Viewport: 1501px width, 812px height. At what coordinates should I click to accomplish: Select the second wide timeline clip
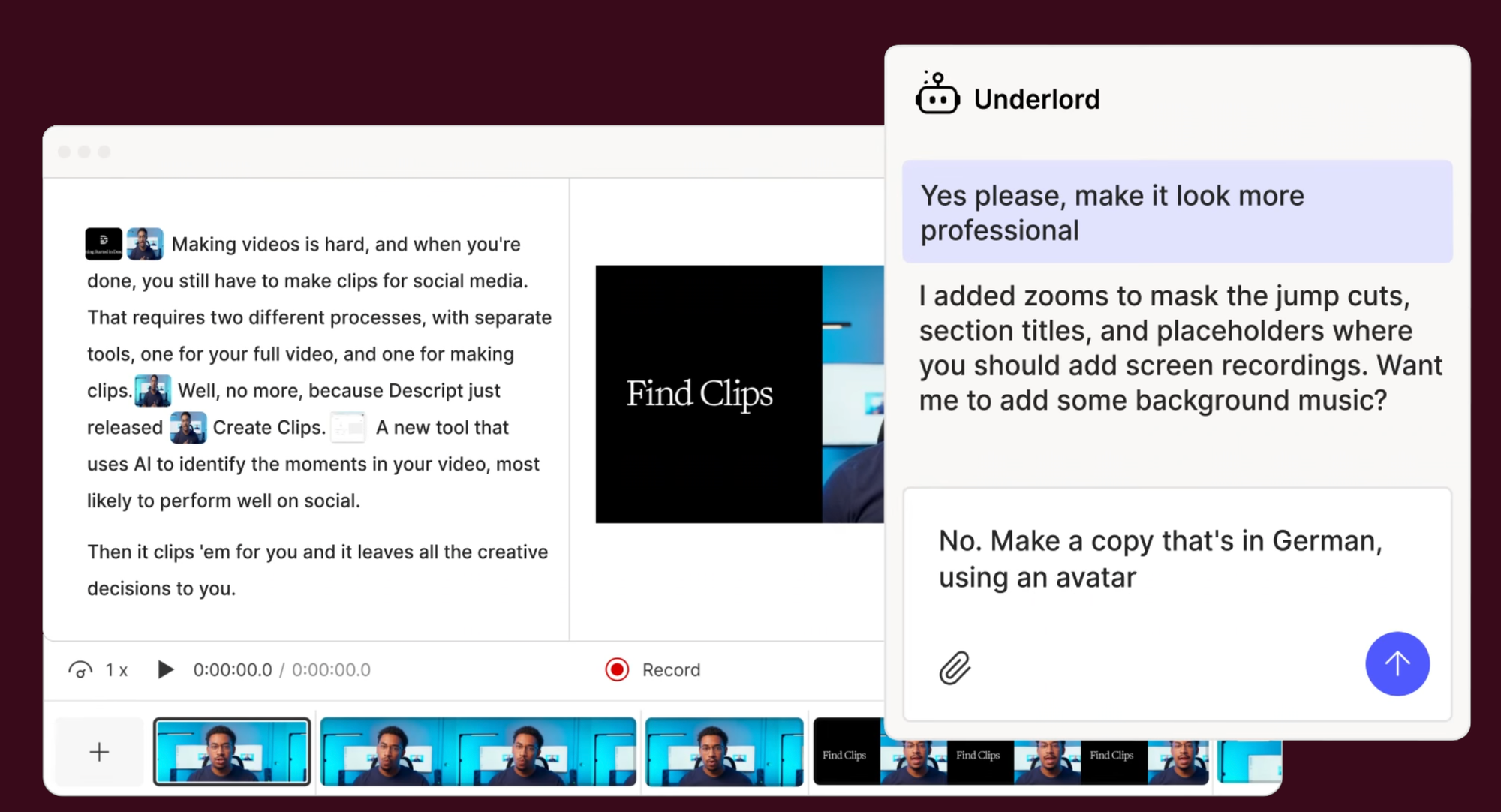(477, 752)
